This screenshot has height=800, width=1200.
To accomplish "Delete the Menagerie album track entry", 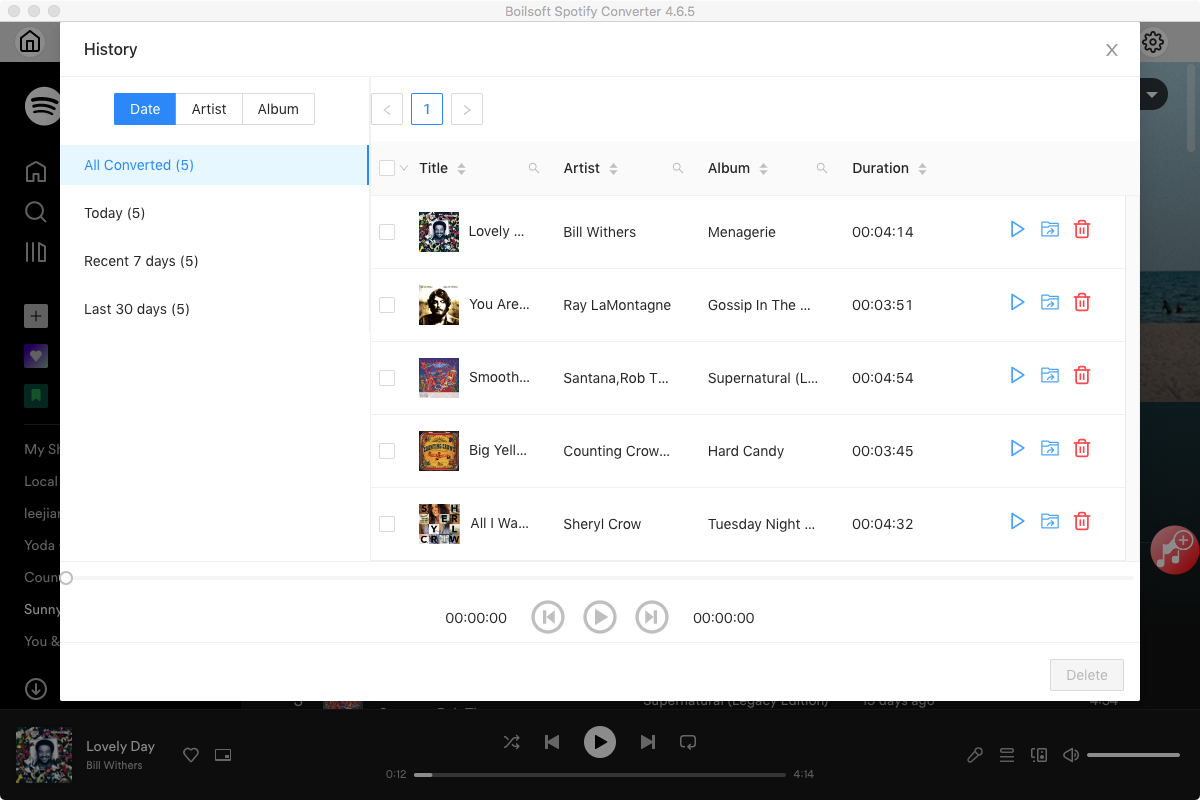I will pos(1081,229).
